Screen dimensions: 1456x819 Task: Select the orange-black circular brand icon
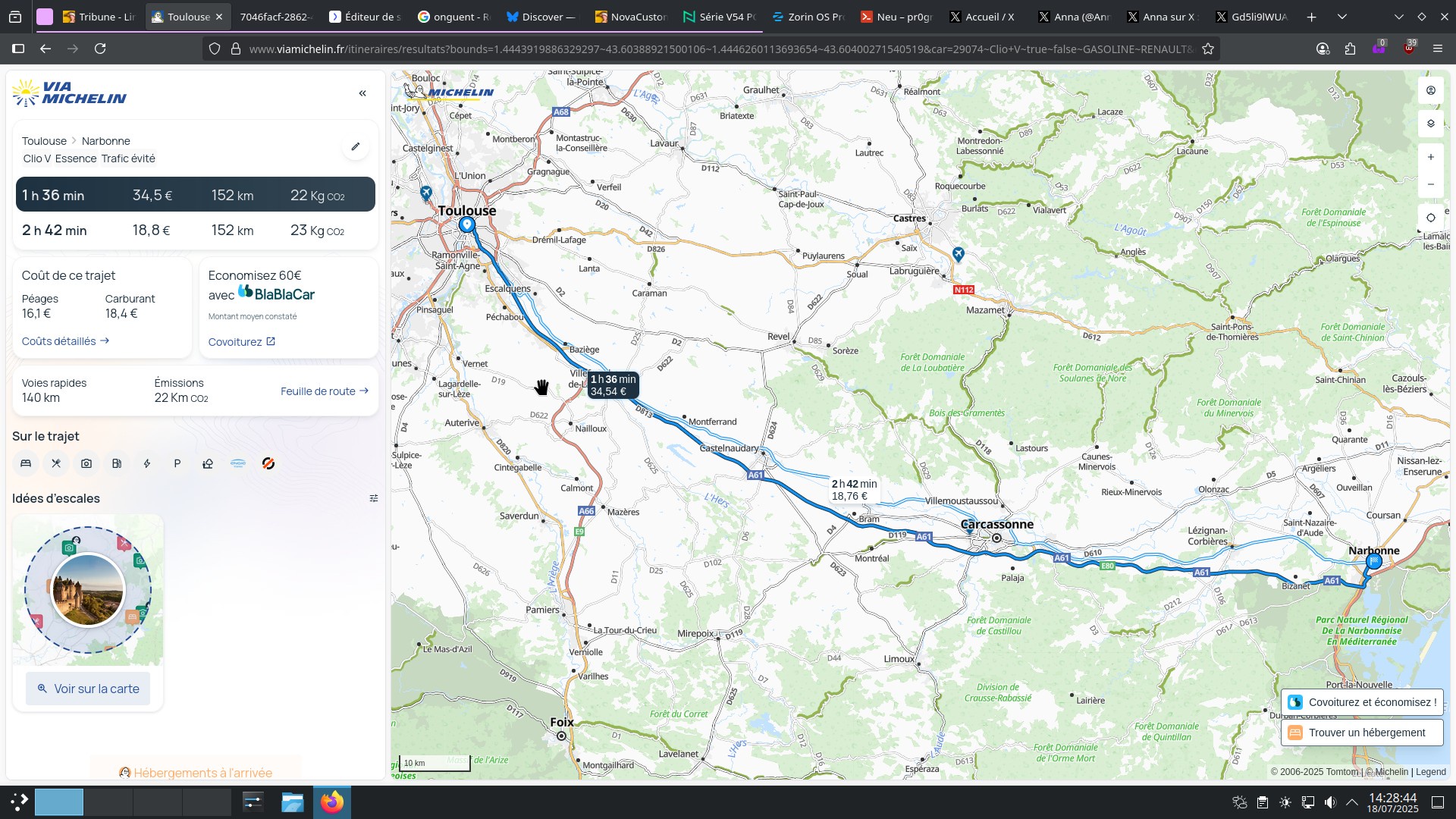pos(268,463)
